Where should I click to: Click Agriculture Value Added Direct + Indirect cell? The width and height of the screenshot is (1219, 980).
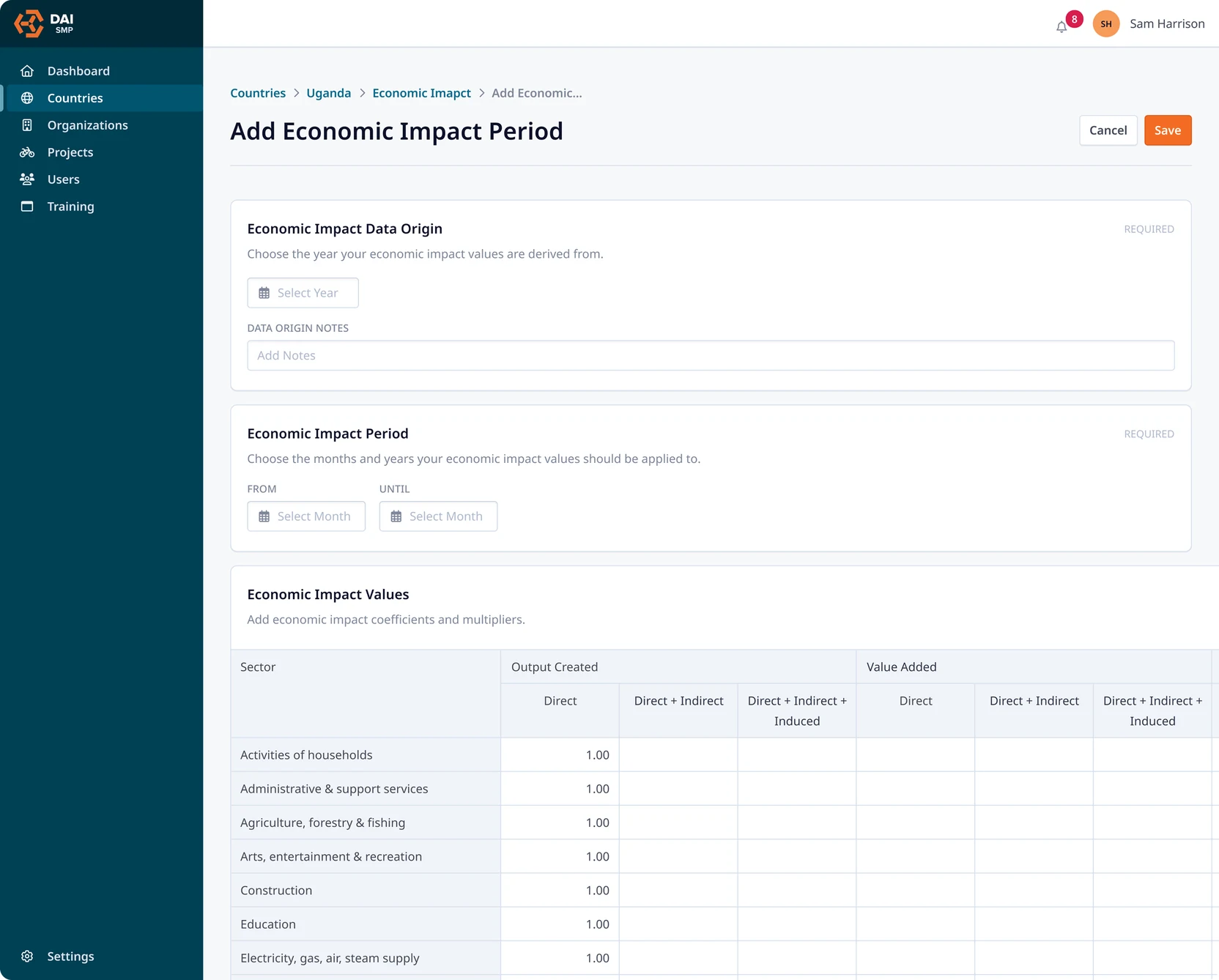[x=1034, y=823]
